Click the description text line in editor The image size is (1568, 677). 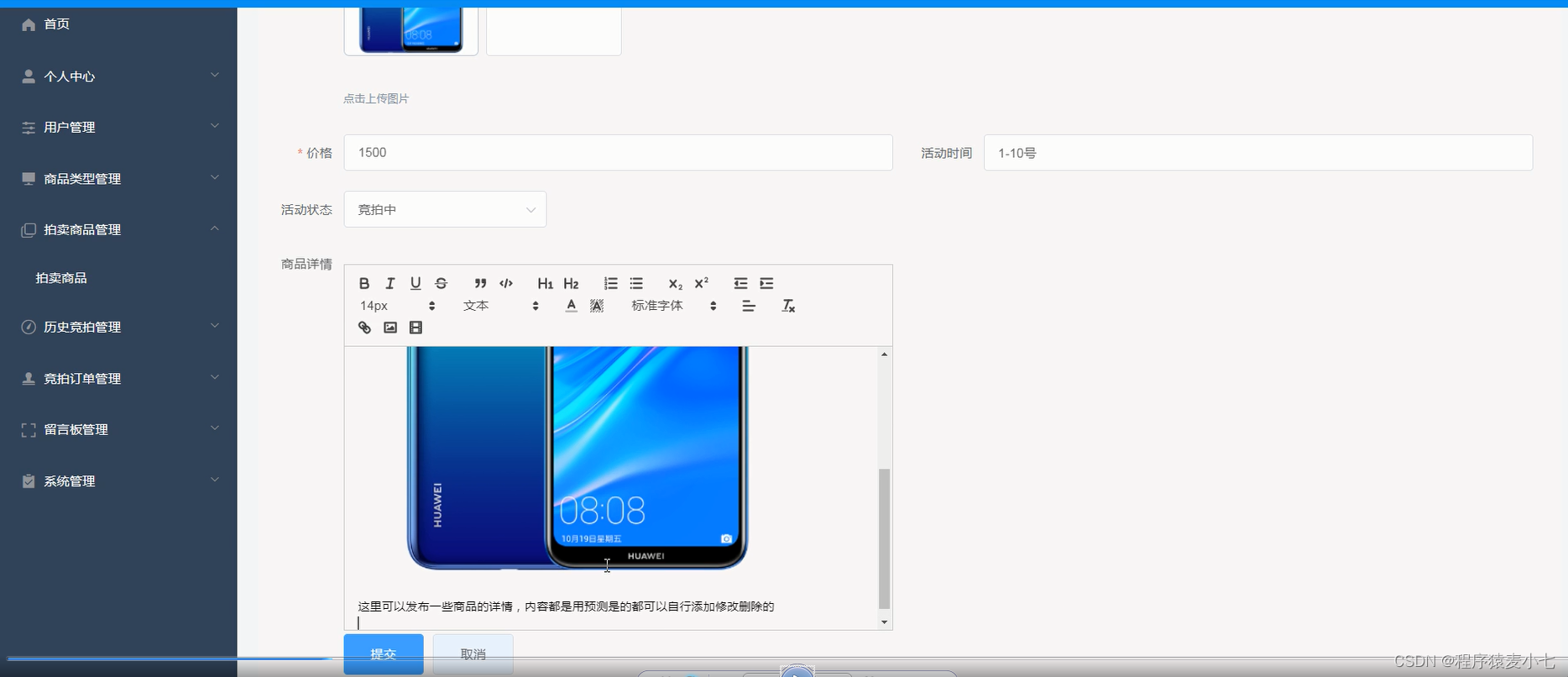[566, 606]
